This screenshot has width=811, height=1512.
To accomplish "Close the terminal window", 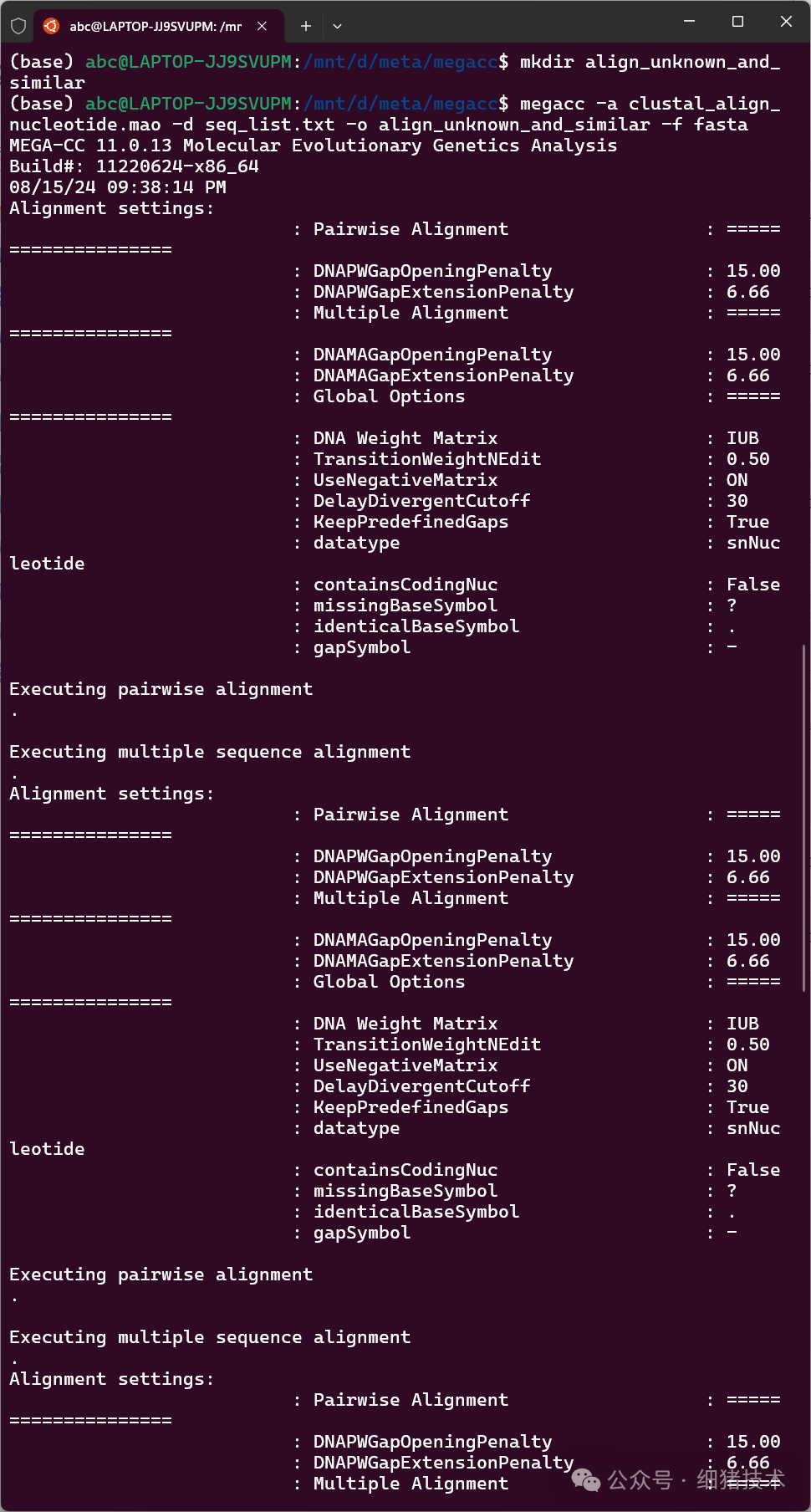I will pos(786,22).
